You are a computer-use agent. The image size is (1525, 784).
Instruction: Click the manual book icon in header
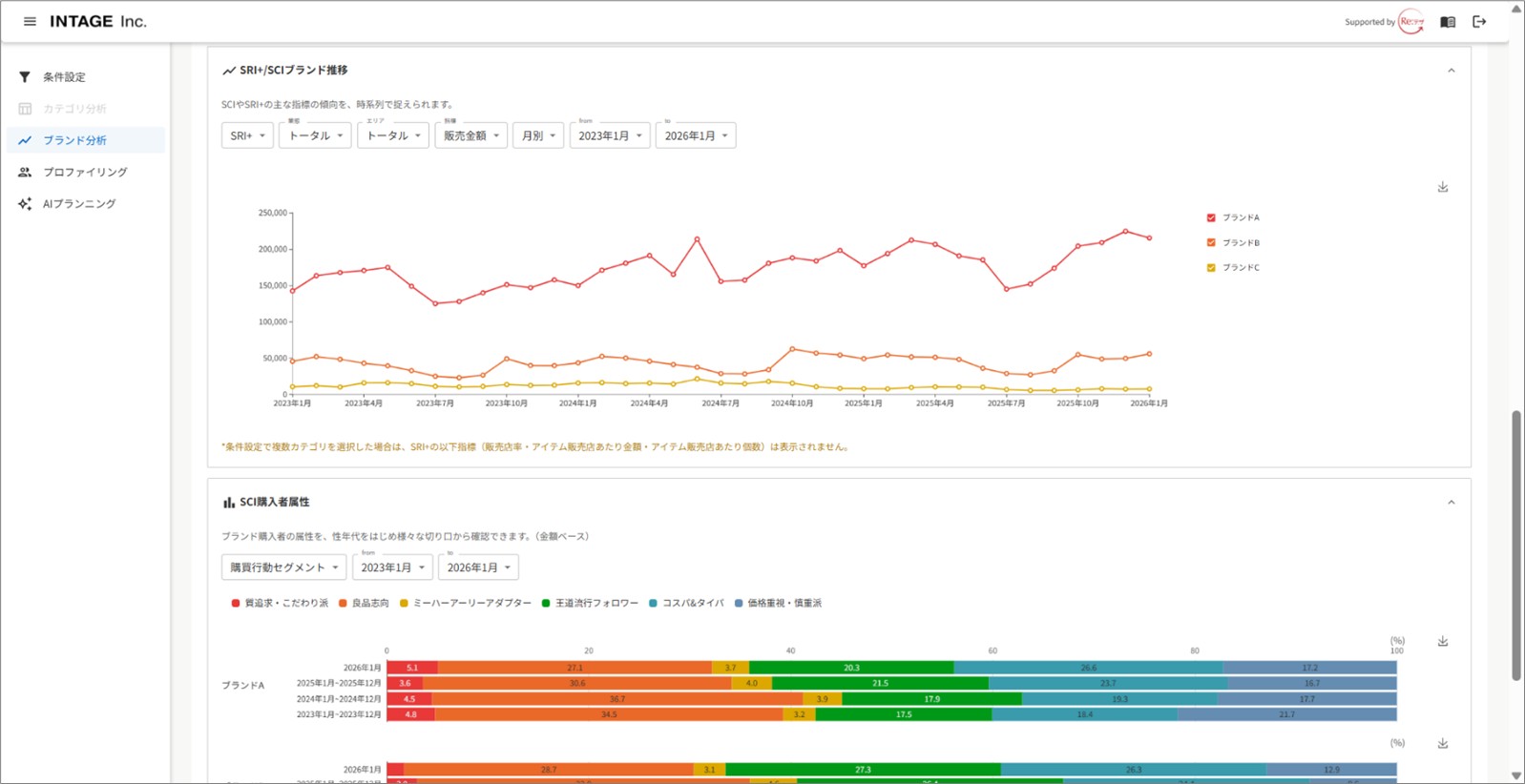coord(1448,22)
